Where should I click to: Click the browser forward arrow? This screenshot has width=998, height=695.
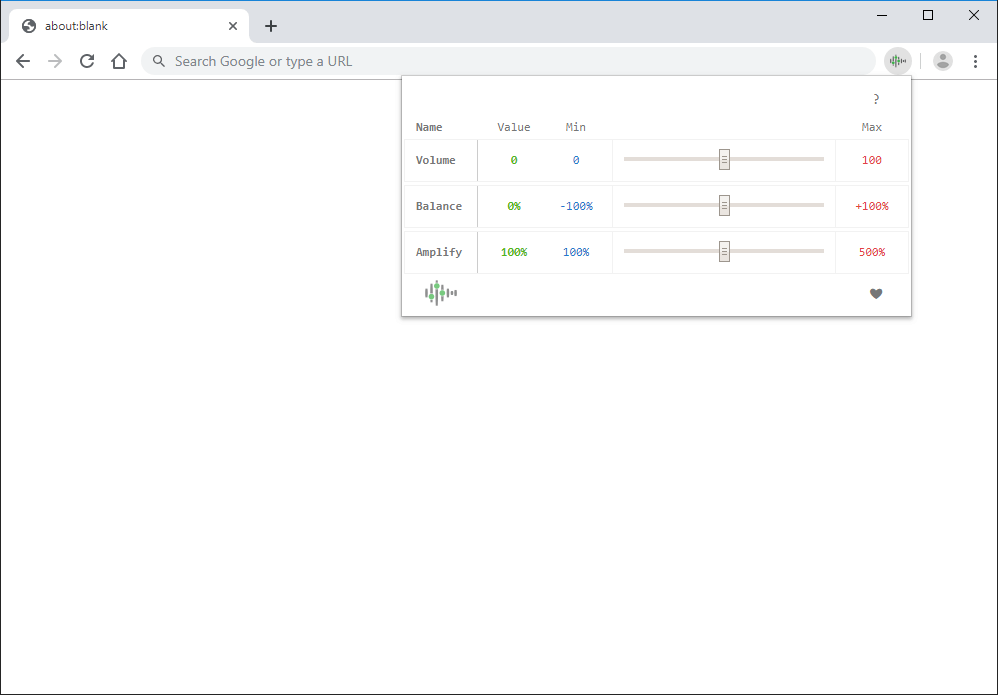[x=55, y=61]
